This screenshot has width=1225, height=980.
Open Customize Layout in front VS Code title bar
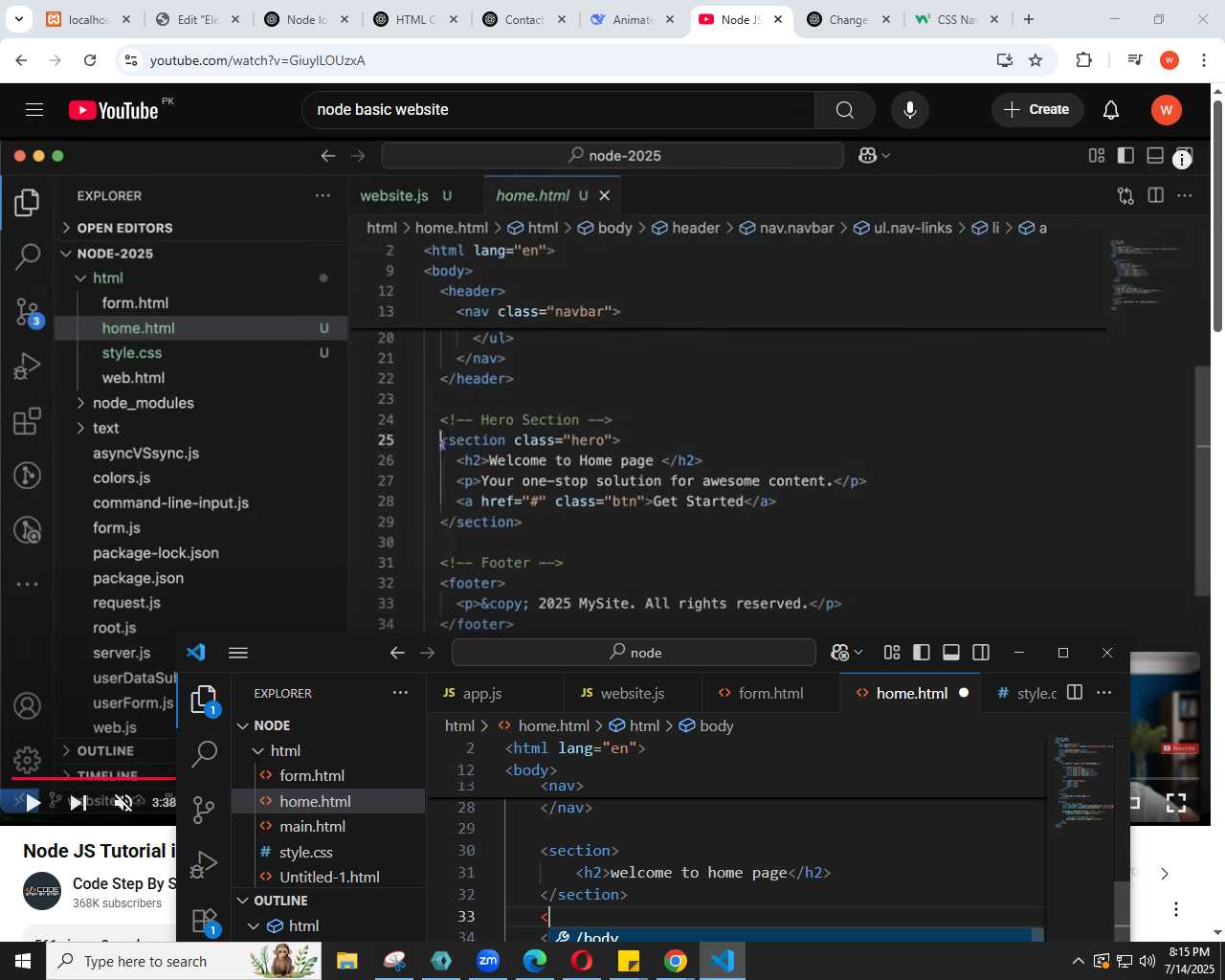tap(892, 653)
